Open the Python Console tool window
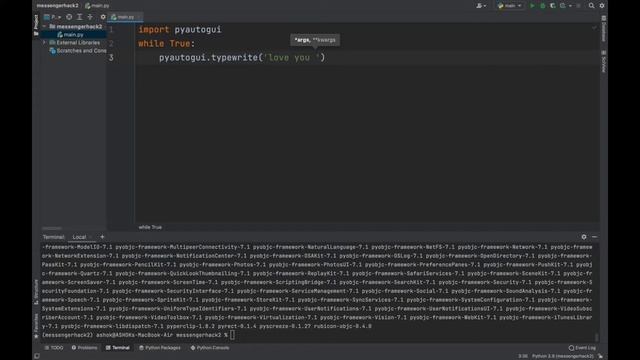 [210, 348]
